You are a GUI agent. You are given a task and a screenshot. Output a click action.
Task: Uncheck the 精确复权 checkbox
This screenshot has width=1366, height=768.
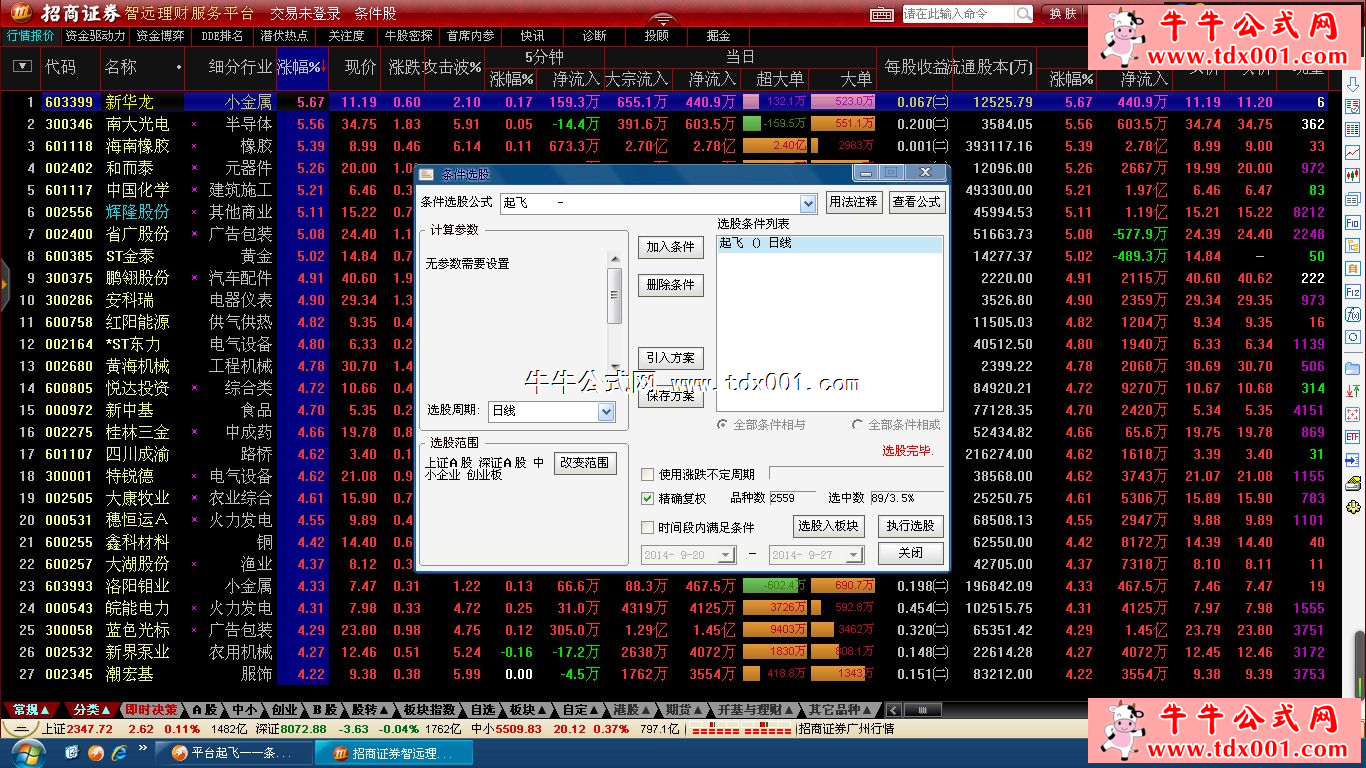[647, 498]
